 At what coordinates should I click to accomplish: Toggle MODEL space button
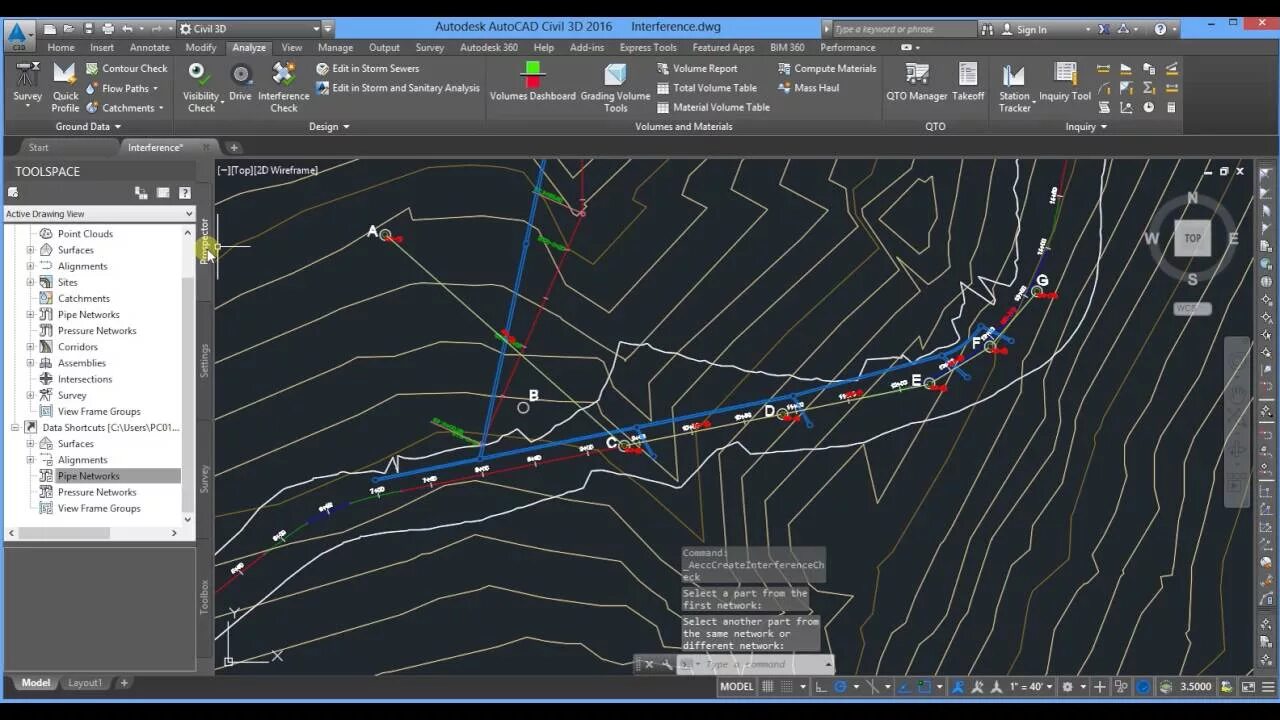tap(737, 687)
